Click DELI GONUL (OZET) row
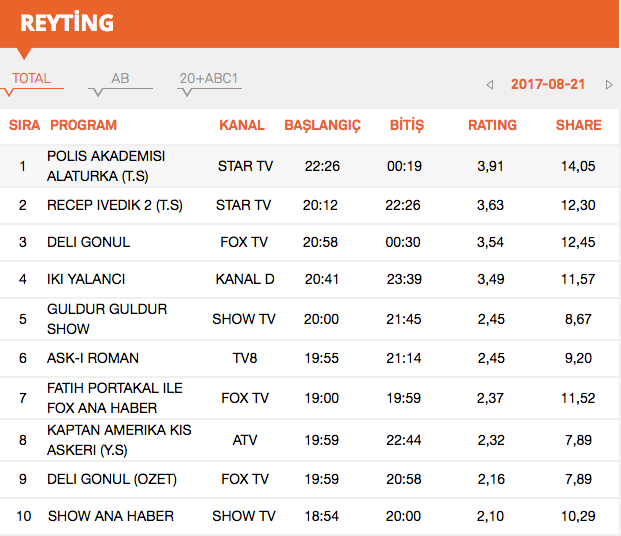Viewport: 621px width, 536px height. click(x=112, y=480)
